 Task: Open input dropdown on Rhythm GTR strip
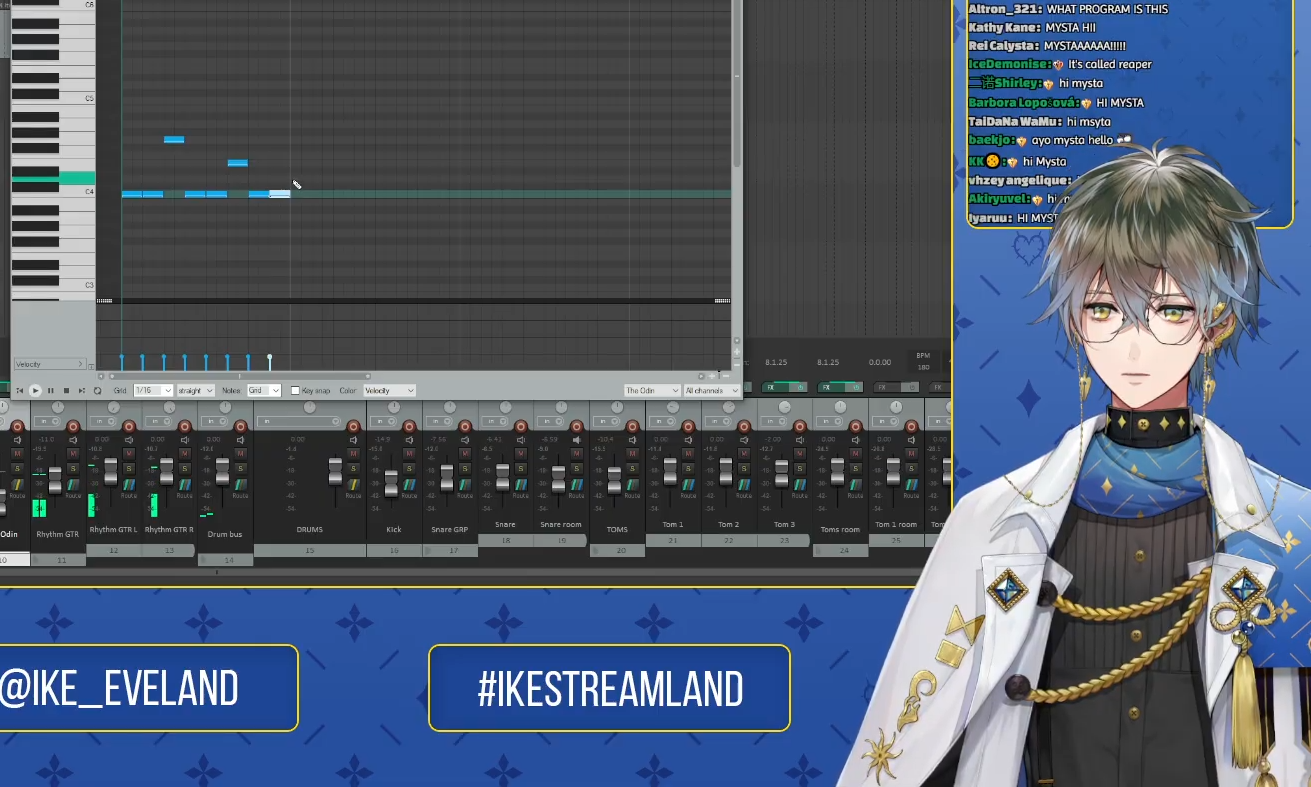[x=47, y=421]
